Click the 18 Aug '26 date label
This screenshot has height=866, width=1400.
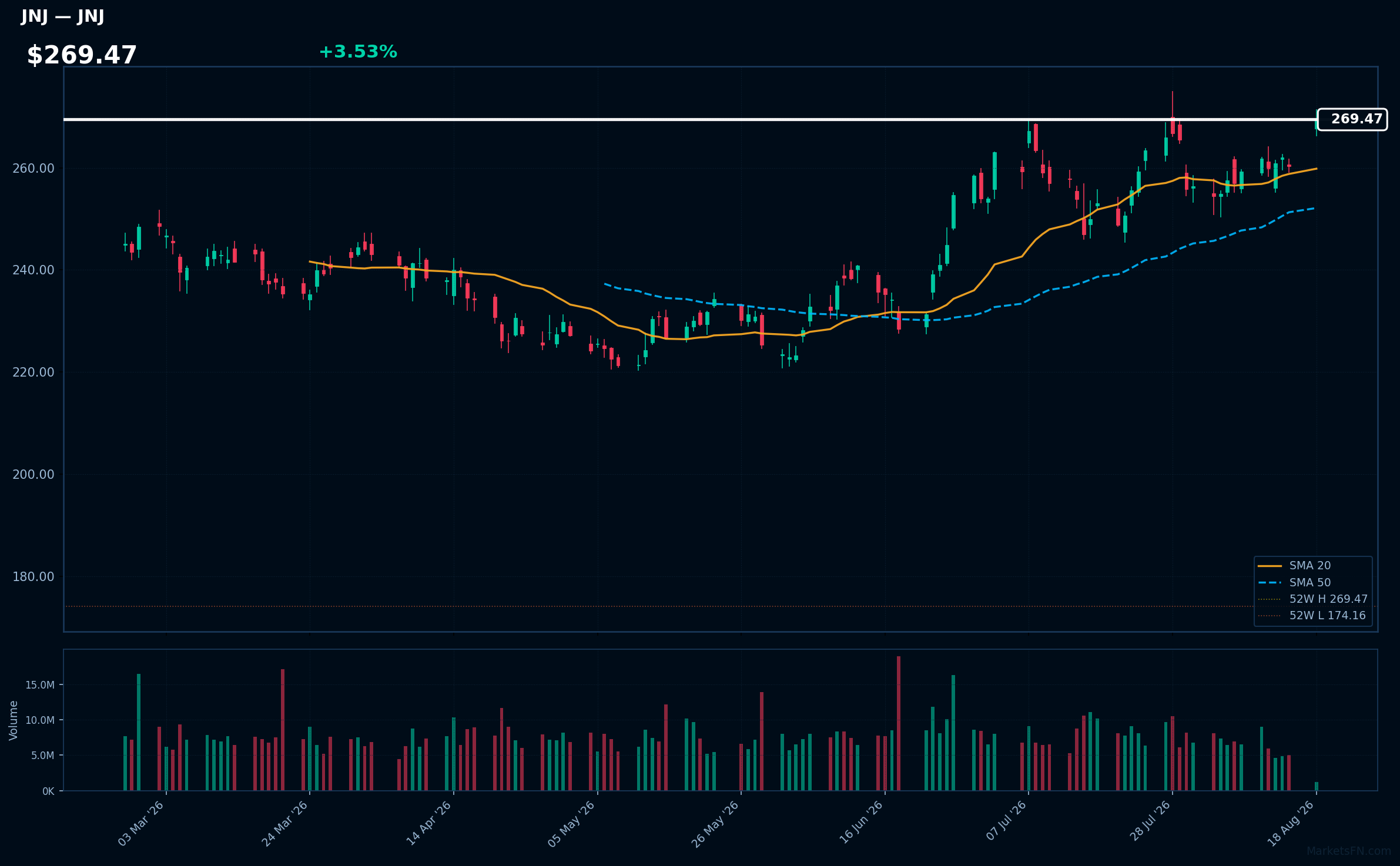point(1291,823)
